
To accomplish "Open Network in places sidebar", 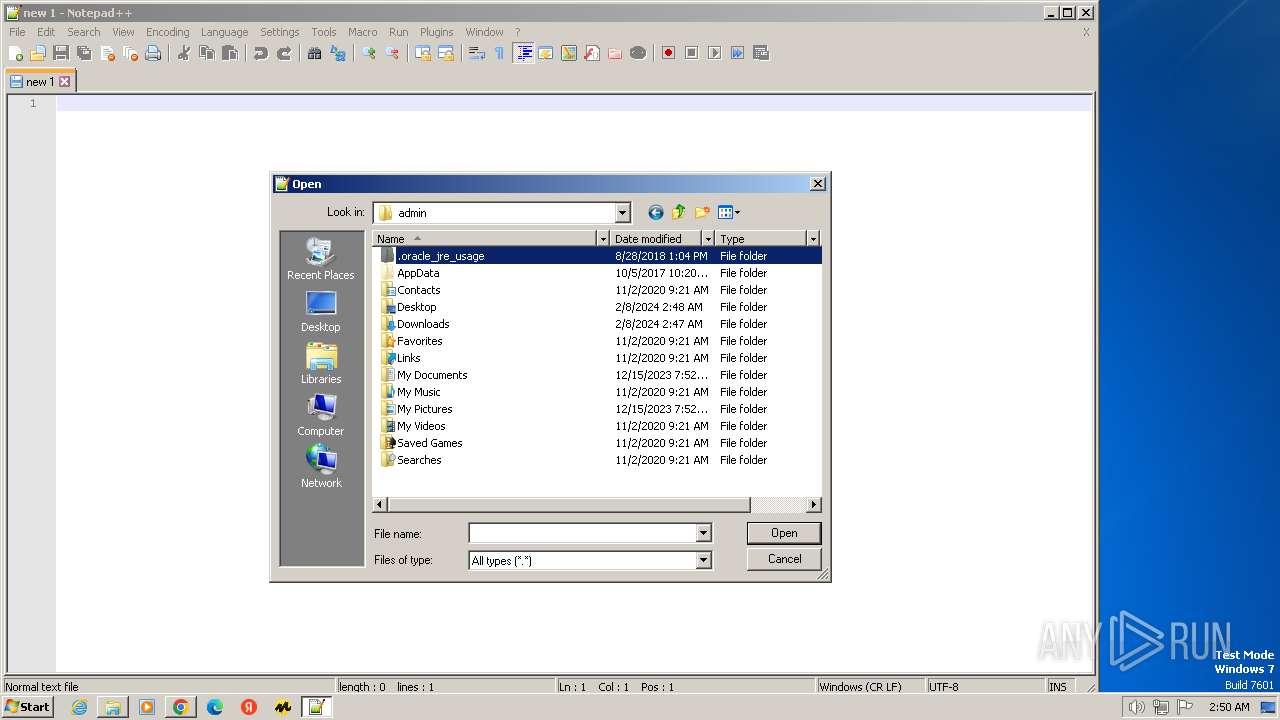I will click(x=321, y=468).
